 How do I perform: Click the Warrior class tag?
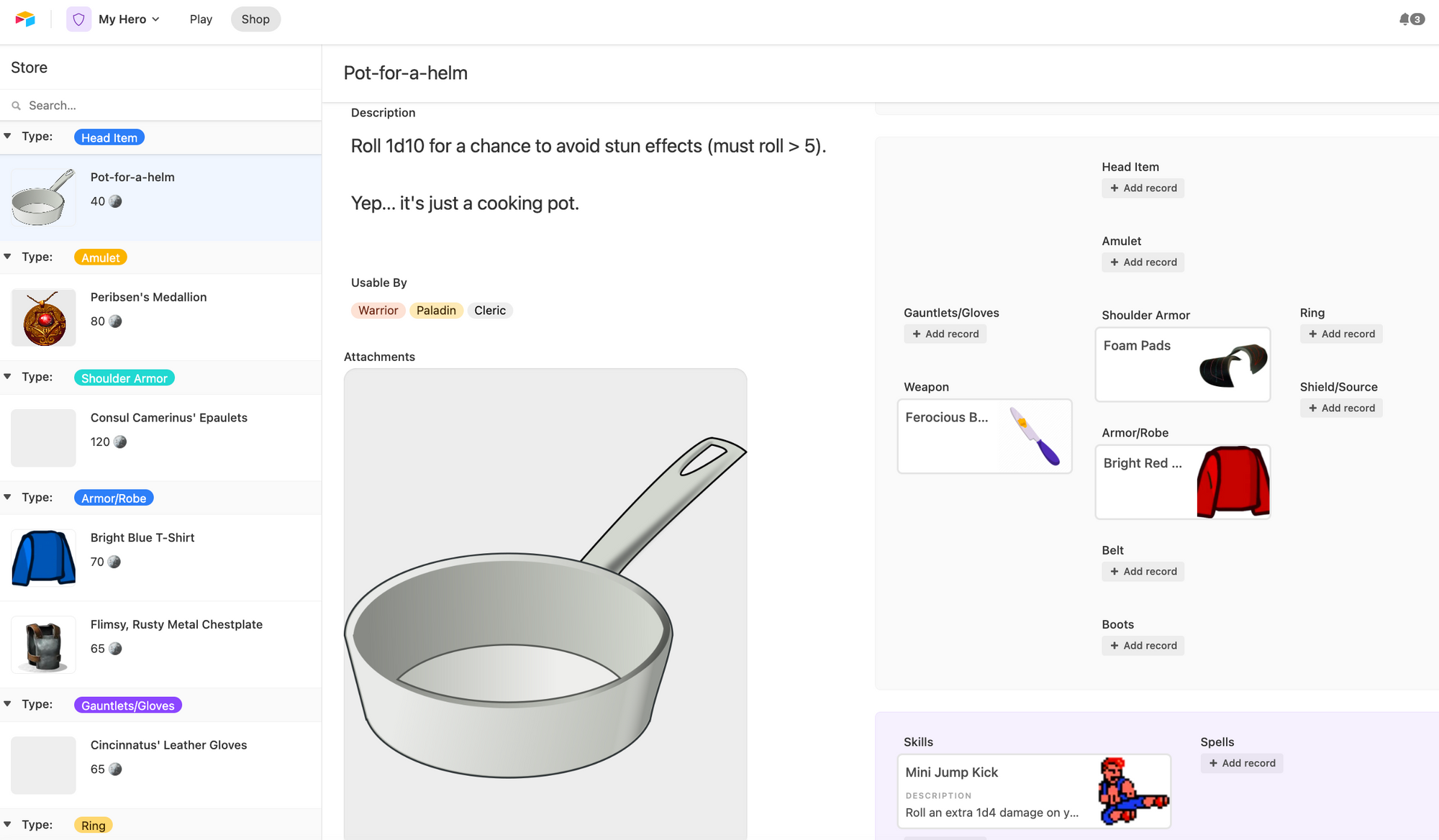[x=378, y=311]
